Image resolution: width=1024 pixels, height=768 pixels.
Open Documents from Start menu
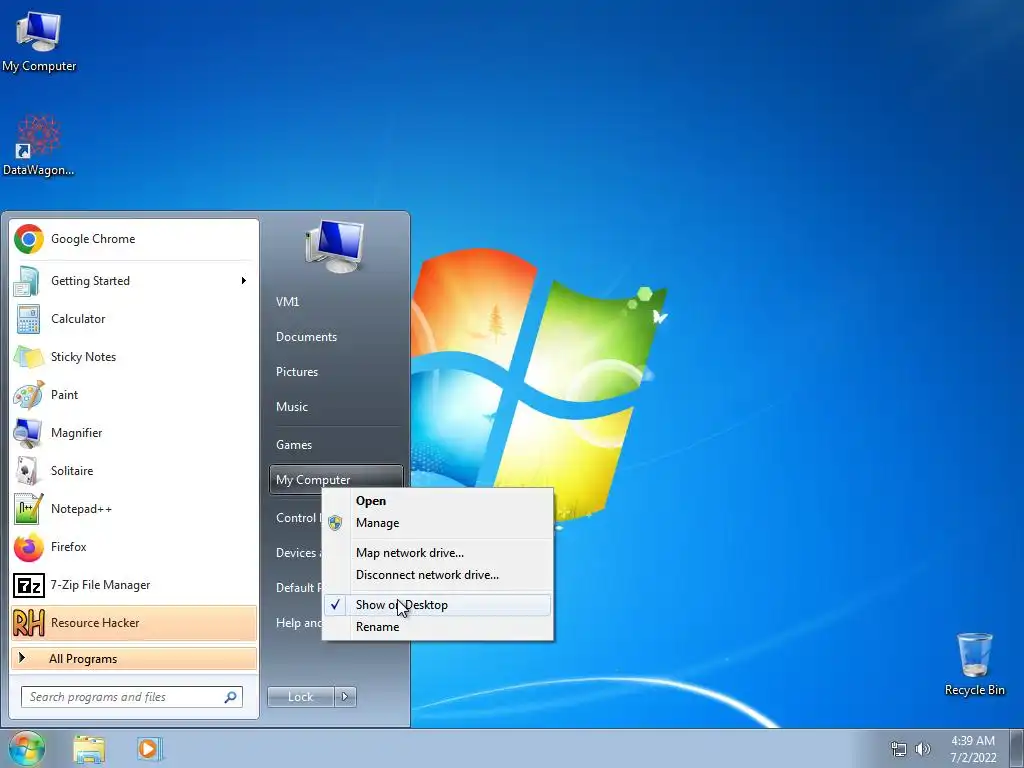336,337
